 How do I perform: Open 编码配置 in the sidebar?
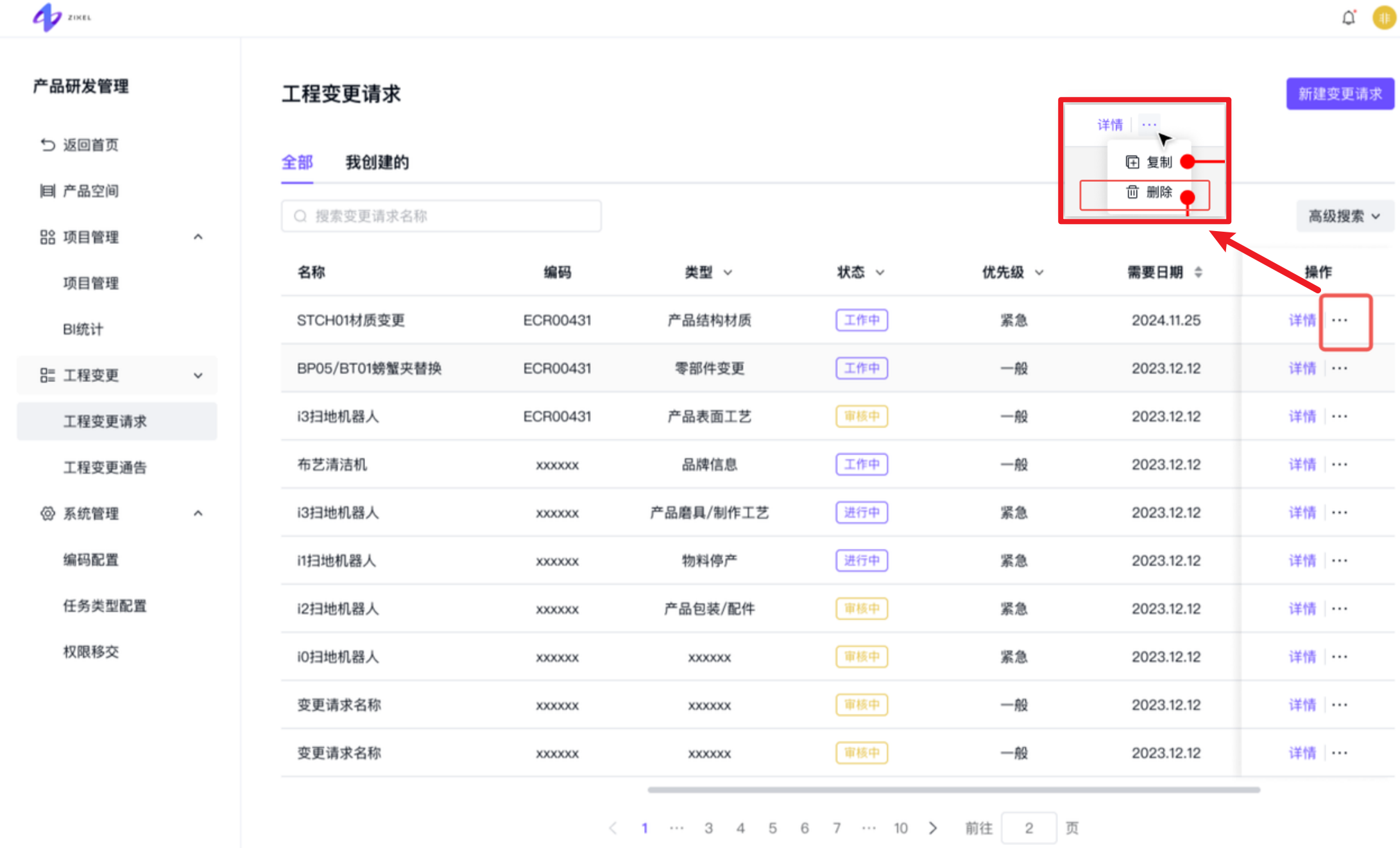point(91,560)
